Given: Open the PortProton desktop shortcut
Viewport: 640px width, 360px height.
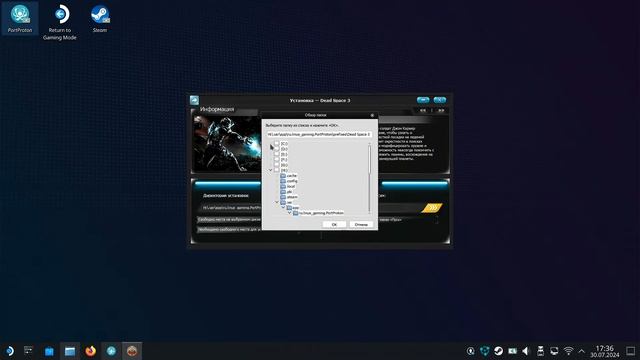Looking at the screenshot, I should click(20, 18).
